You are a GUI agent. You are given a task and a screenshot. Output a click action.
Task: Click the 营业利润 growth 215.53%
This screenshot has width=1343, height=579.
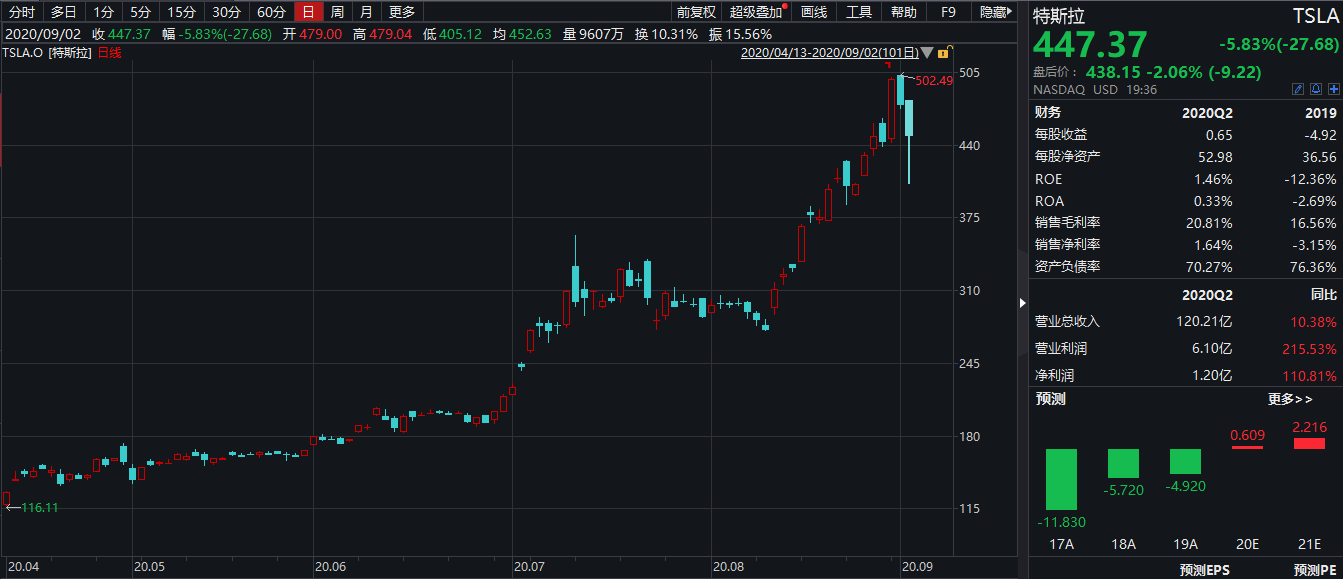pyautogui.click(x=1309, y=349)
